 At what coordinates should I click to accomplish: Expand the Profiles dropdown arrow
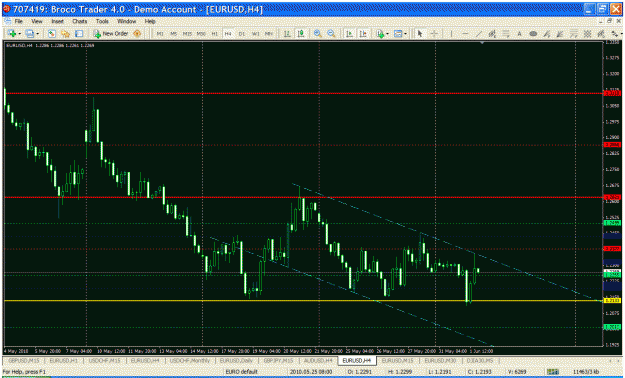pos(37,34)
